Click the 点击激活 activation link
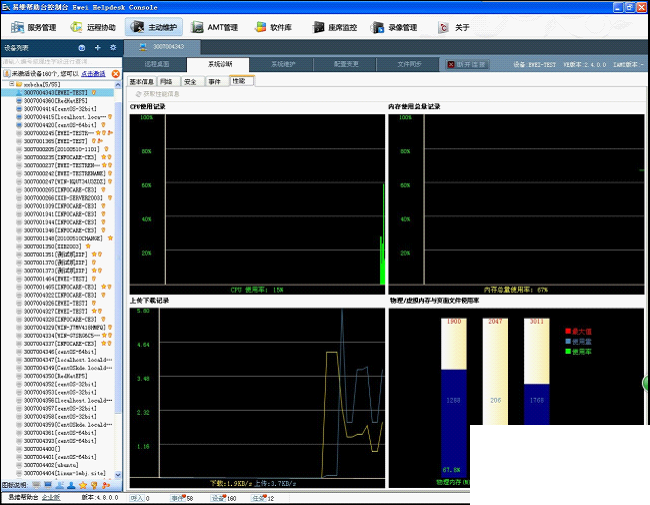The height and width of the screenshot is (505, 650). click(93, 74)
